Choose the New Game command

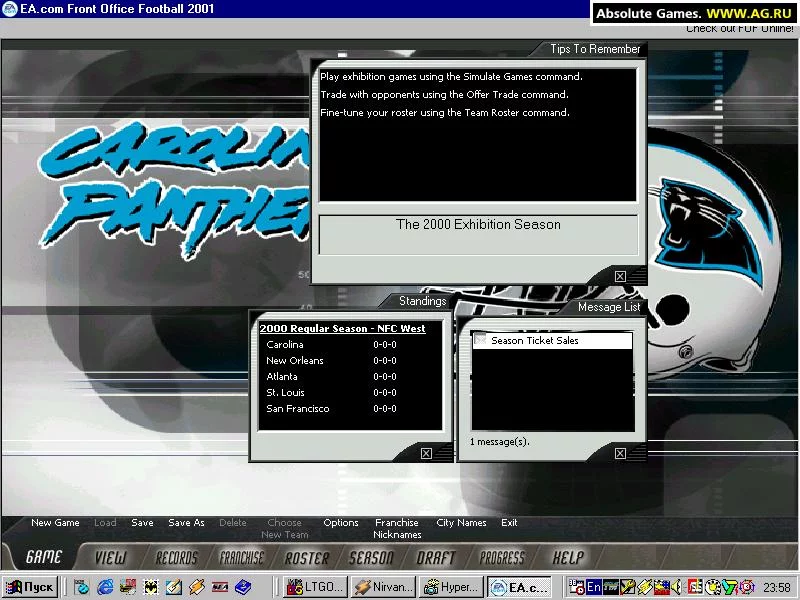[55, 523]
